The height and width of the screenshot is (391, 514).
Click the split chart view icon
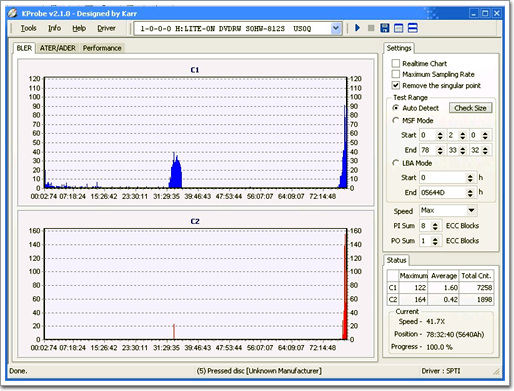(413, 28)
